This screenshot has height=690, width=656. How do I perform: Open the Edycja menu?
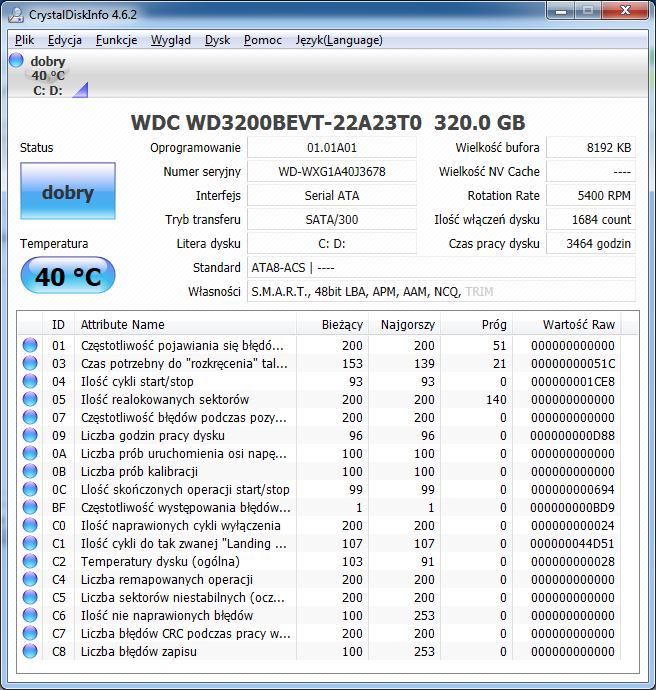click(65, 40)
